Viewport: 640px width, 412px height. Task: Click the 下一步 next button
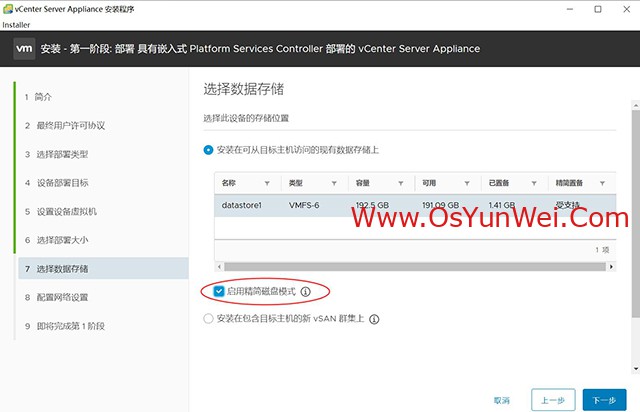click(x=604, y=400)
